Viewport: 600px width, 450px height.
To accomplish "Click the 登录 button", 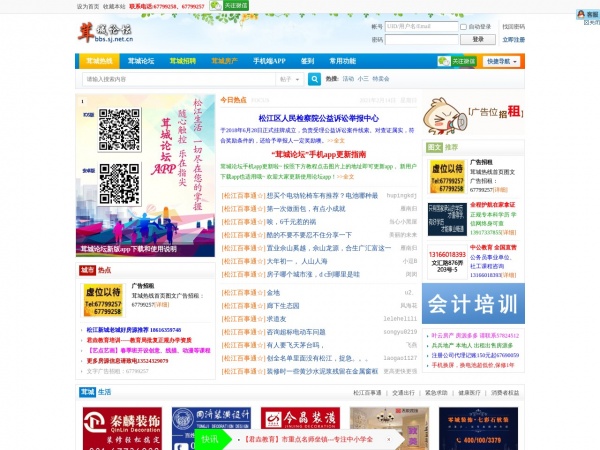I will pos(477,39).
